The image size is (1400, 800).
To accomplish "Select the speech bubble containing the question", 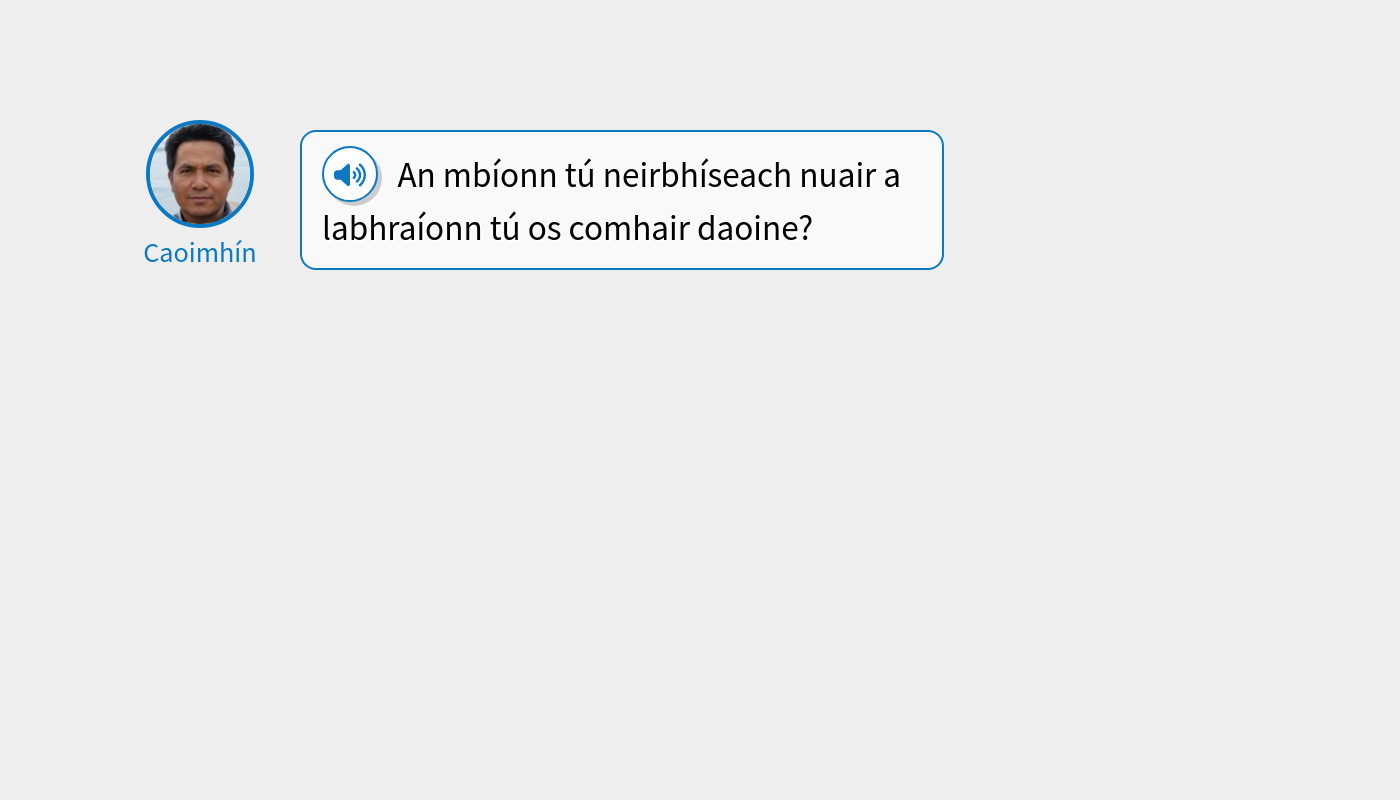I will (x=621, y=200).
